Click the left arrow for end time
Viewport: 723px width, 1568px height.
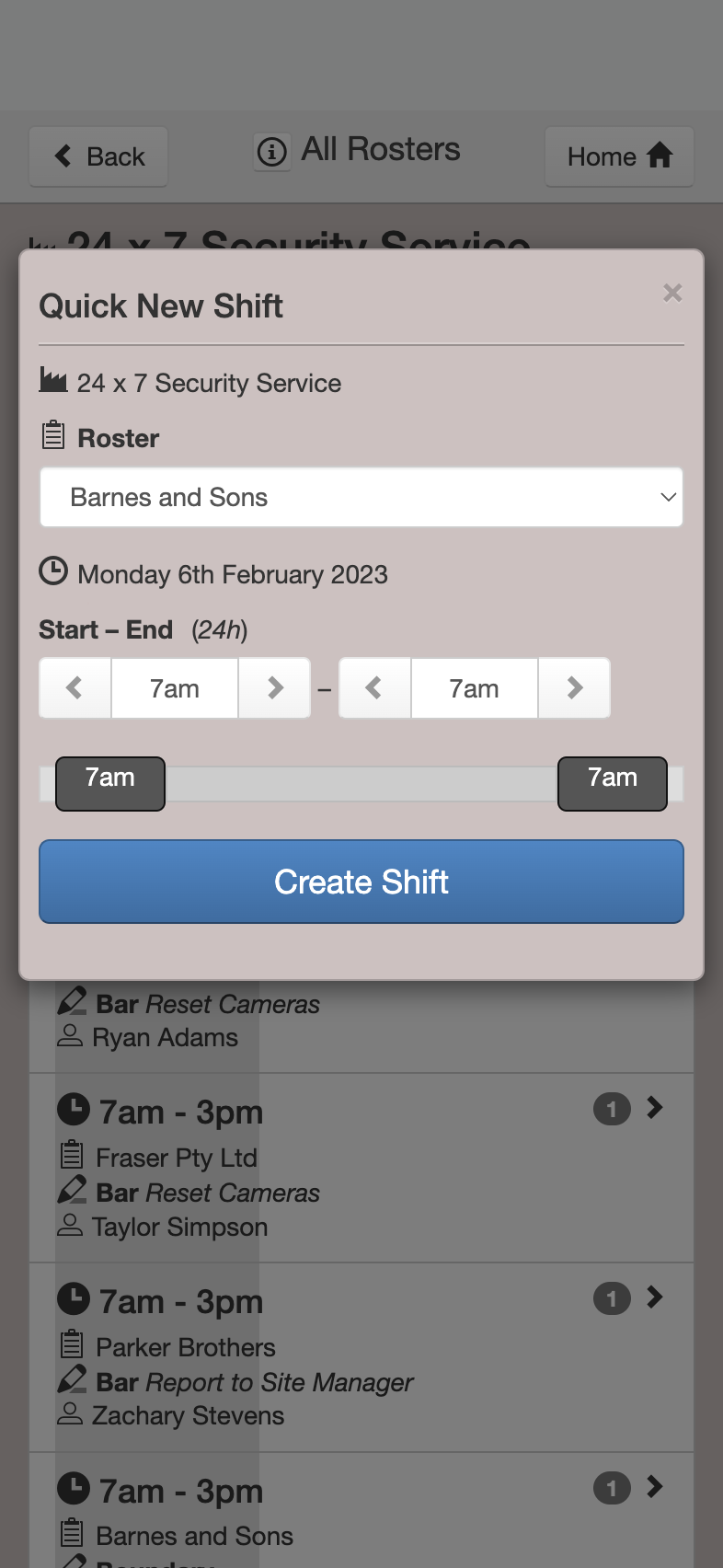[374, 687]
